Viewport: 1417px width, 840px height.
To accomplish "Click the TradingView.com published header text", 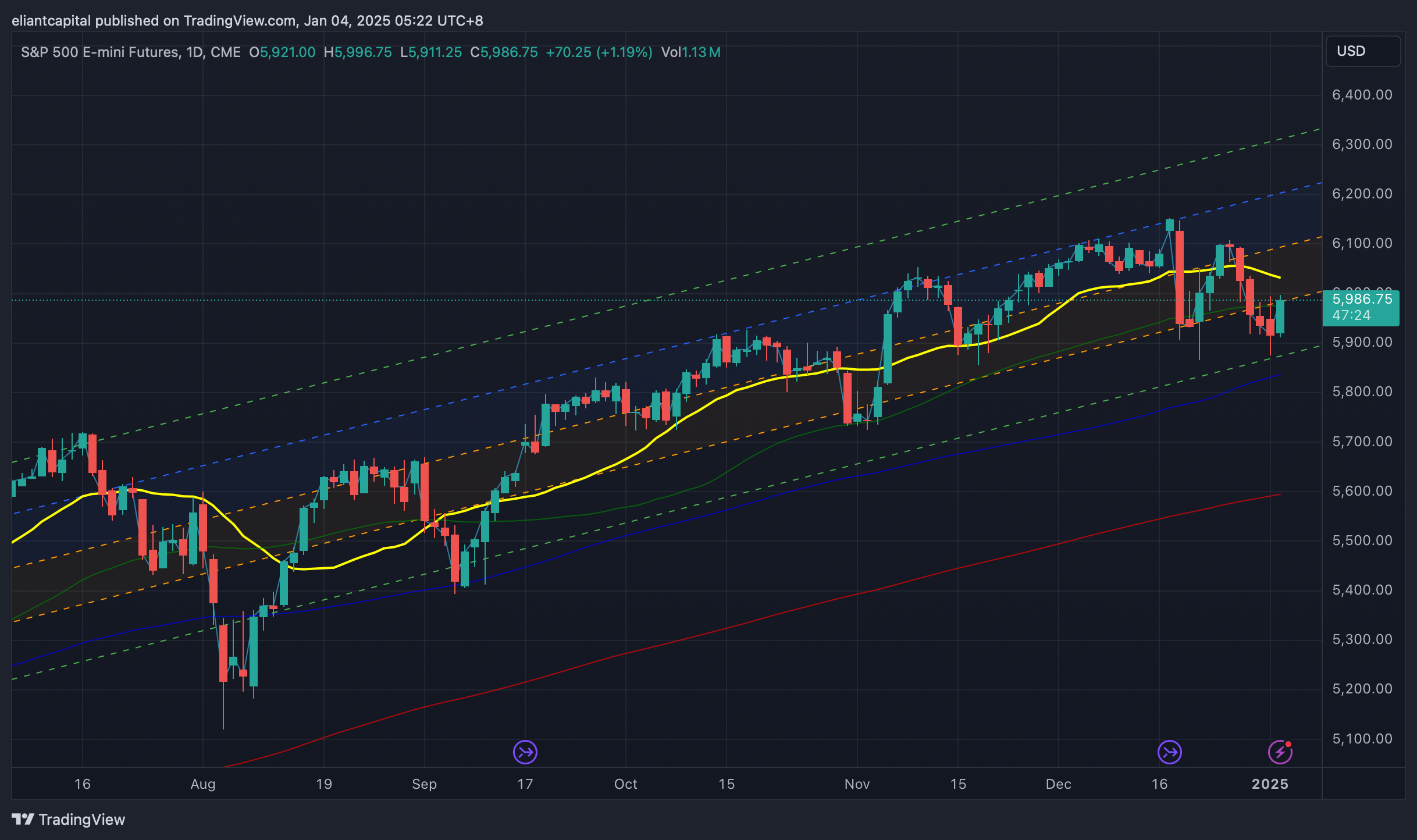I will (x=247, y=21).
